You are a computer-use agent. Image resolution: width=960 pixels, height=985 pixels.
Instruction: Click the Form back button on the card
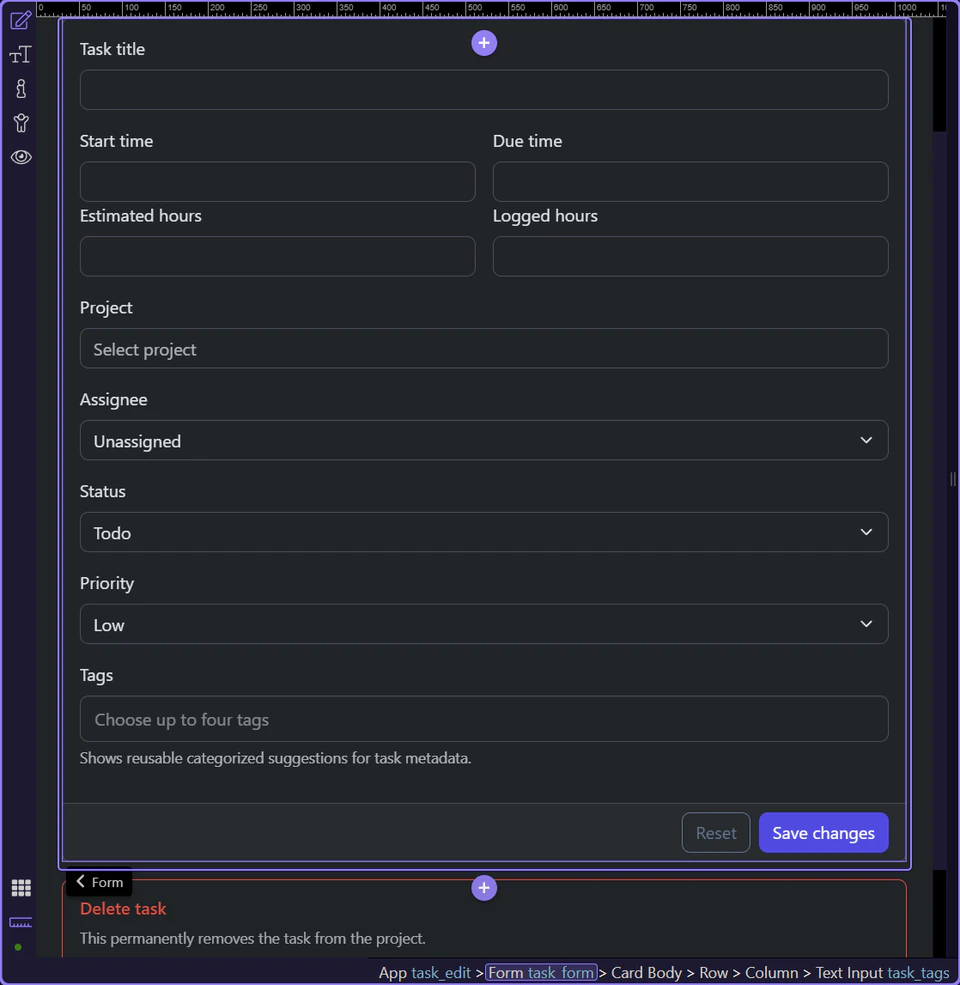98,882
